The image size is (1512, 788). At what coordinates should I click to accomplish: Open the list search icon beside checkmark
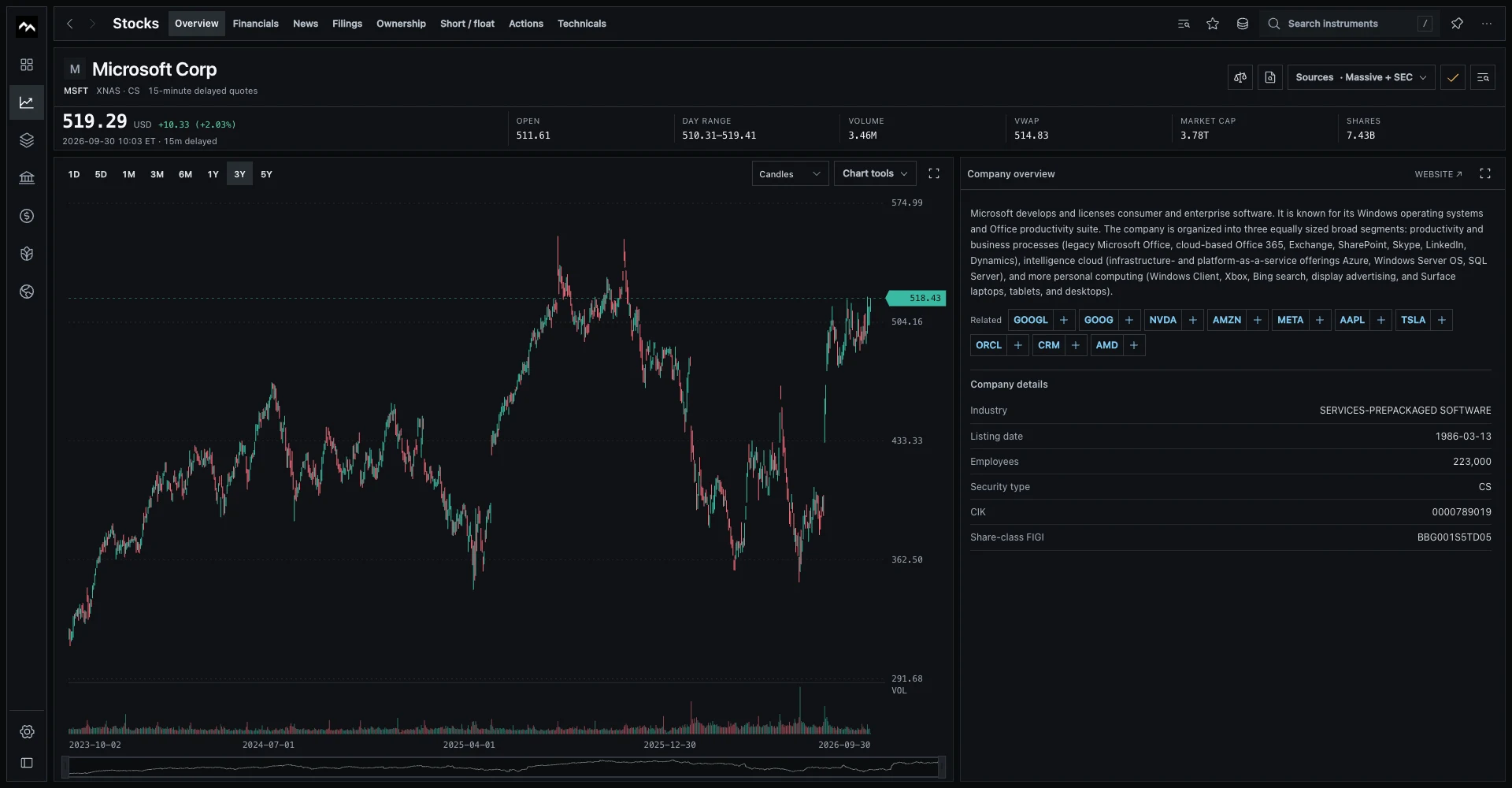coord(1483,77)
